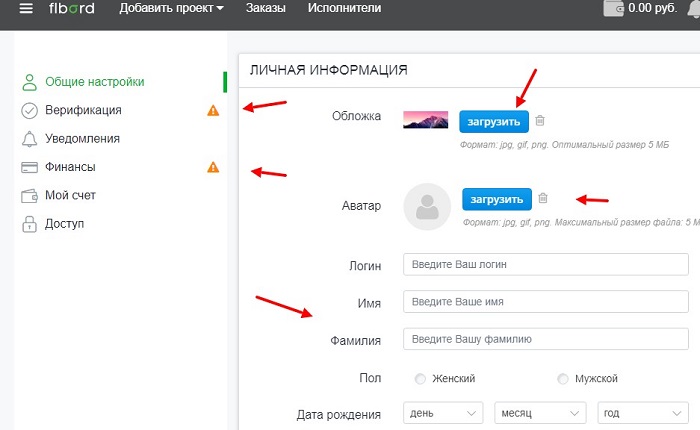Delete the avatar with trash icon
The width and height of the screenshot is (700, 430).
(x=543, y=198)
